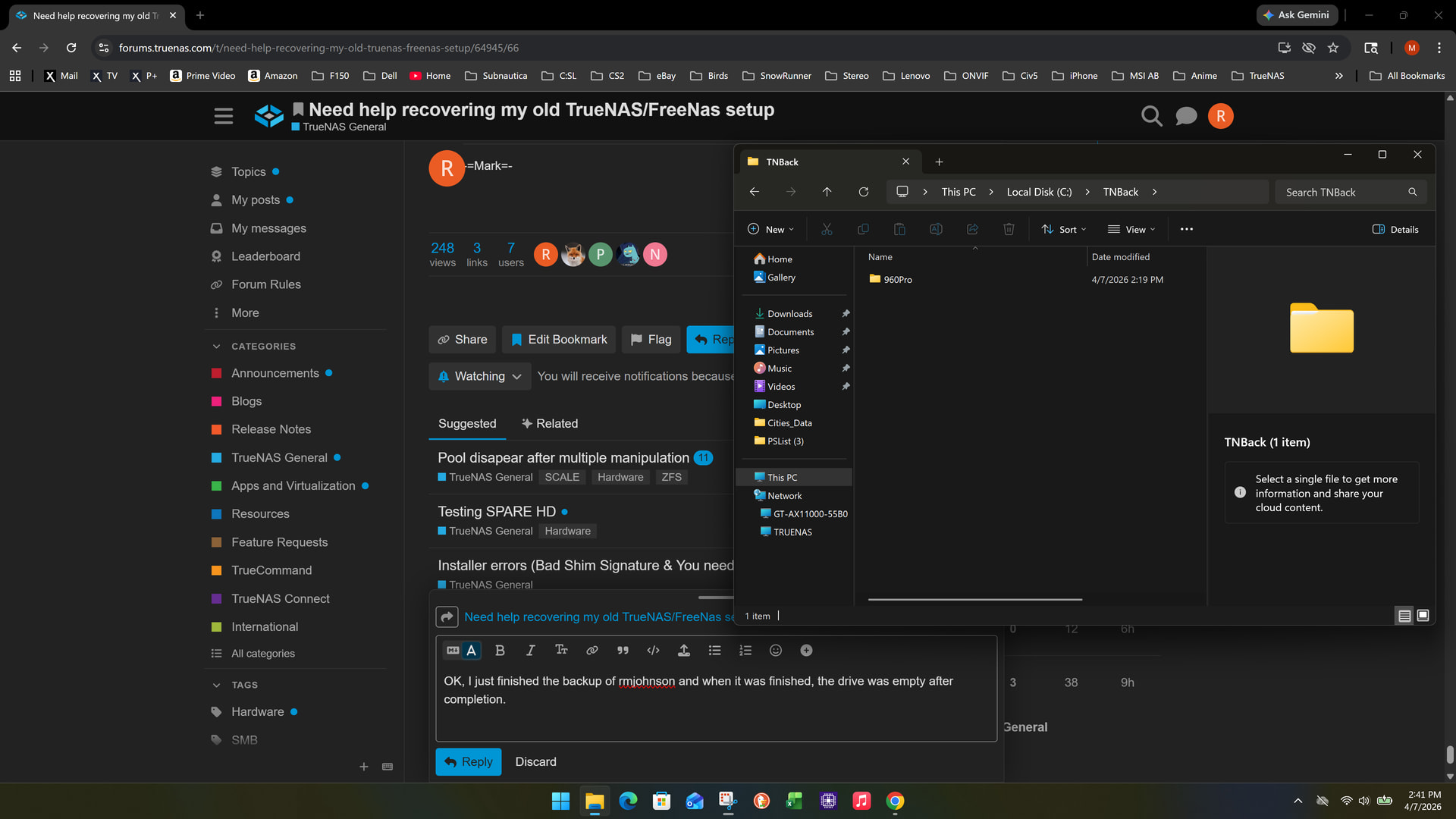Open the New dropdown in Explorer
Image resolution: width=1456 pixels, height=819 pixels.
(770, 229)
